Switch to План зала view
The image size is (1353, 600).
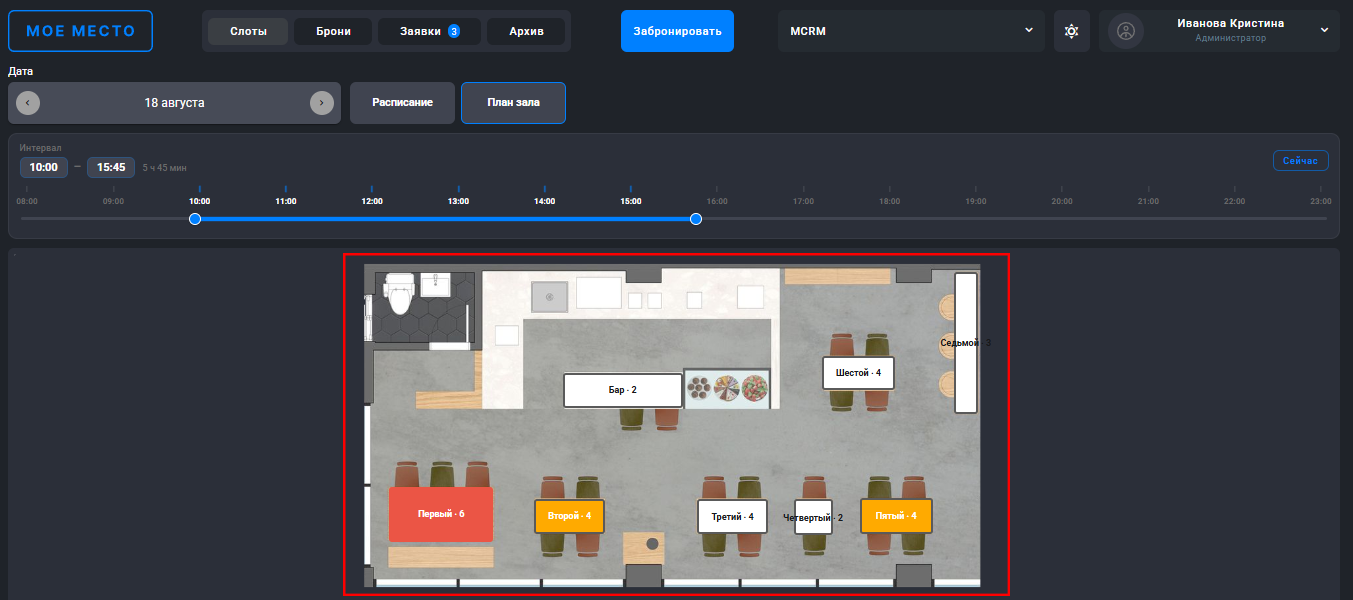[513, 103]
